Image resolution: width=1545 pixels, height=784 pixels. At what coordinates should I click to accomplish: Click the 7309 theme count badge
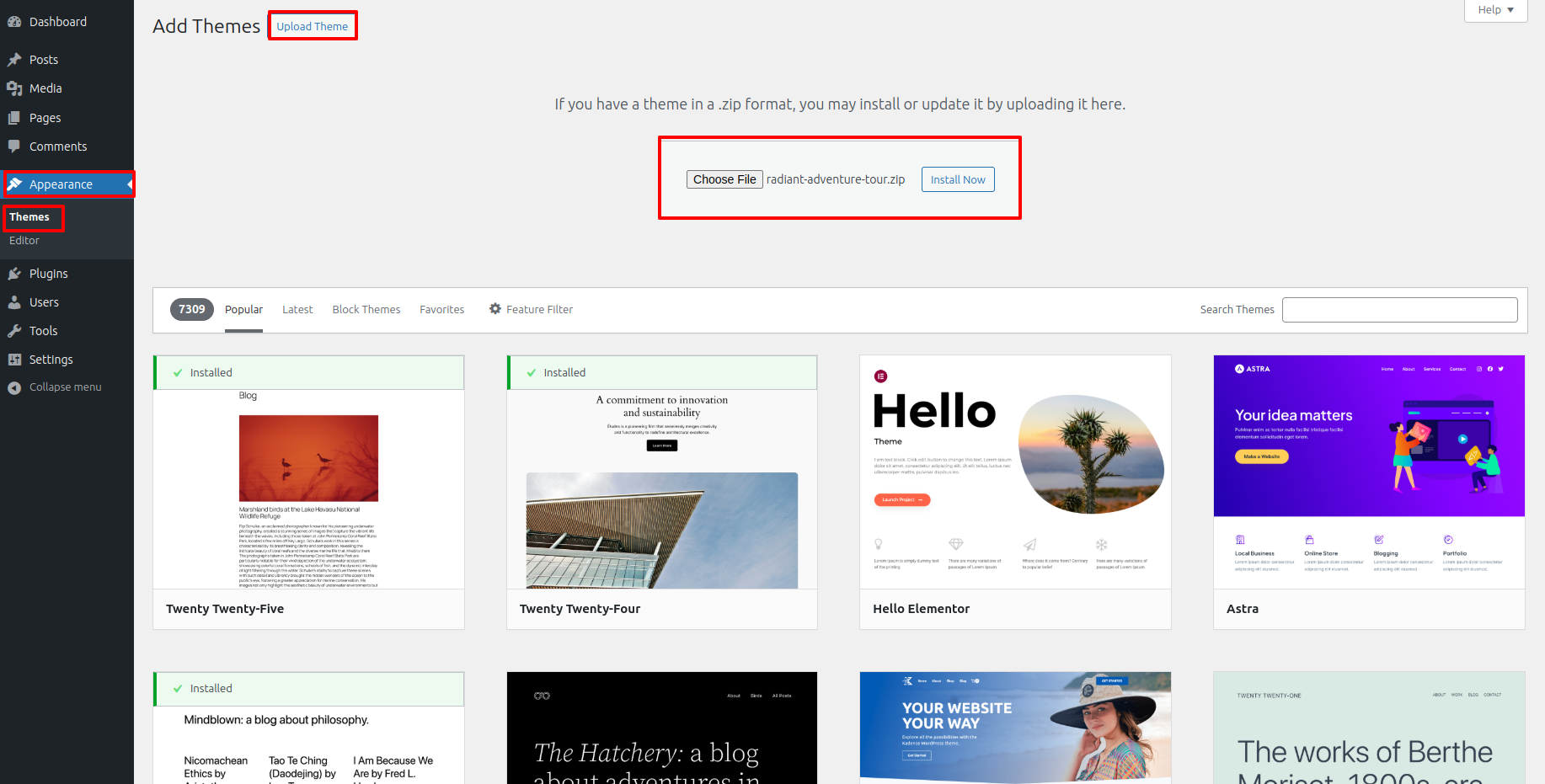tap(192, 309)
